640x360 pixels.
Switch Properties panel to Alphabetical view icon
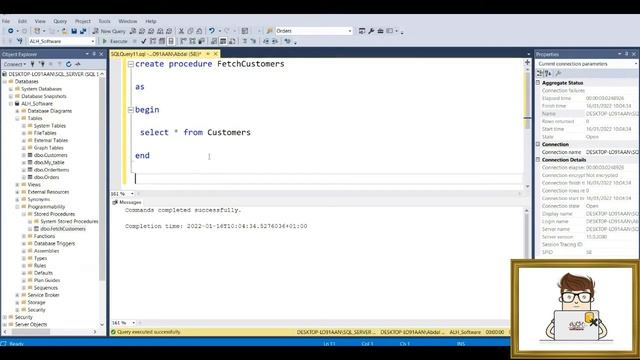548,73
